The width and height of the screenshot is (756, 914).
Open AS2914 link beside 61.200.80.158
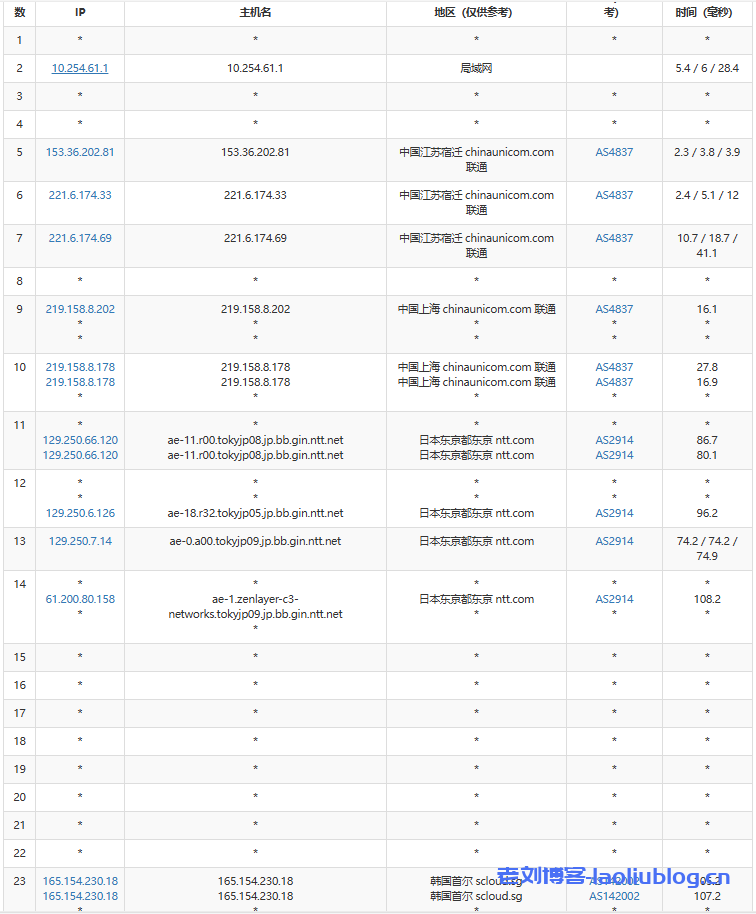(614, 599)
